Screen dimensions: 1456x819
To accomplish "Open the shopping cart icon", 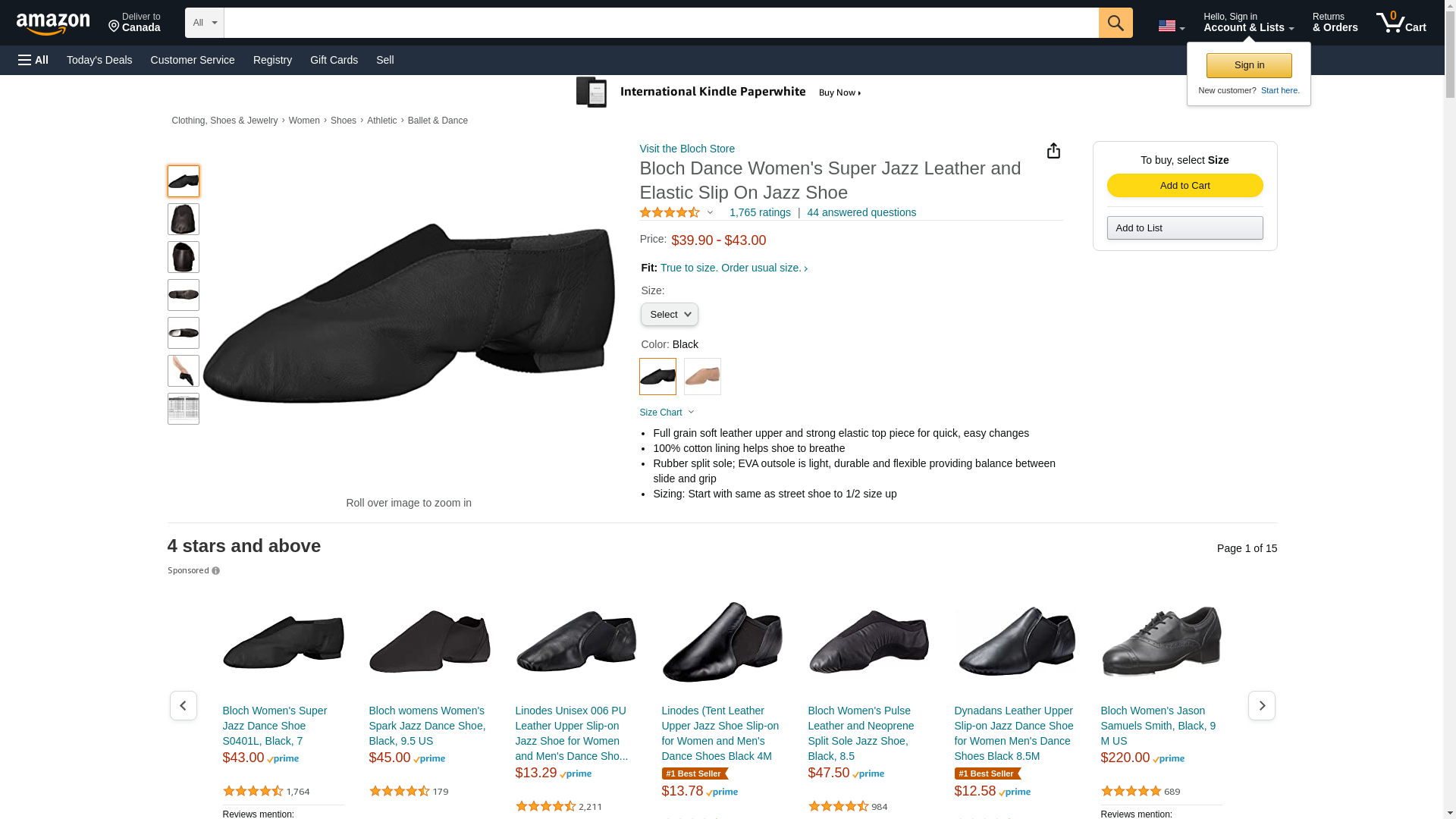I will (1401, 23).
